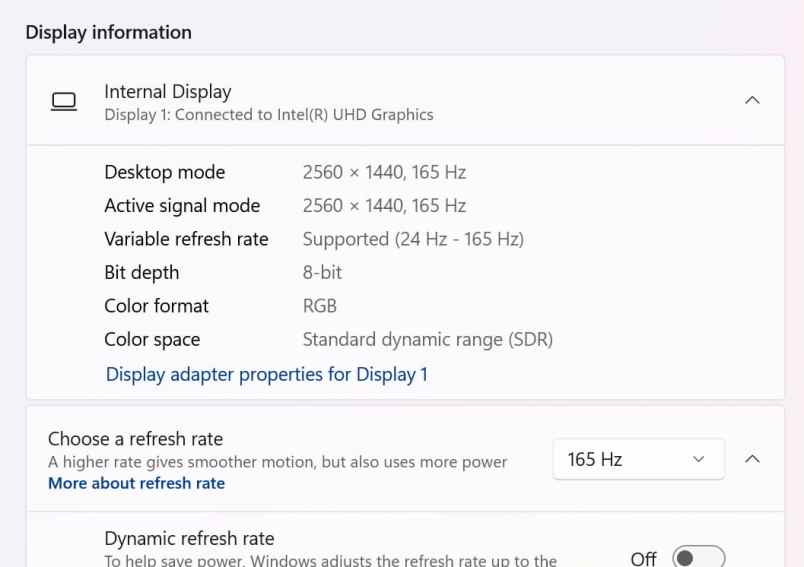
Task: Collapse the Choose a refresh rate section
Action: coord(753,460)
